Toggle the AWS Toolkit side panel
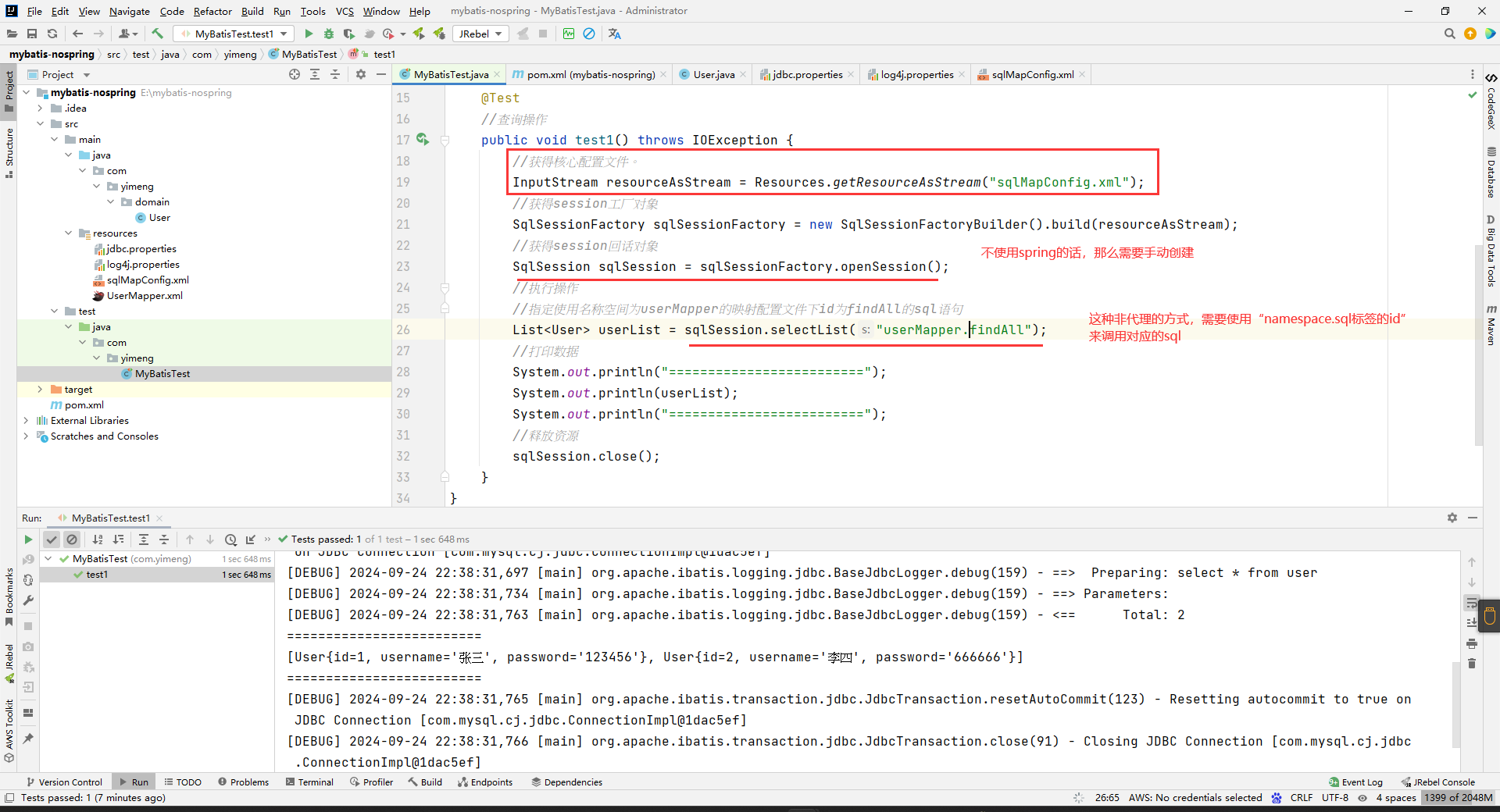This screenshot has height=812, width=1500. (x=9, y=731)
